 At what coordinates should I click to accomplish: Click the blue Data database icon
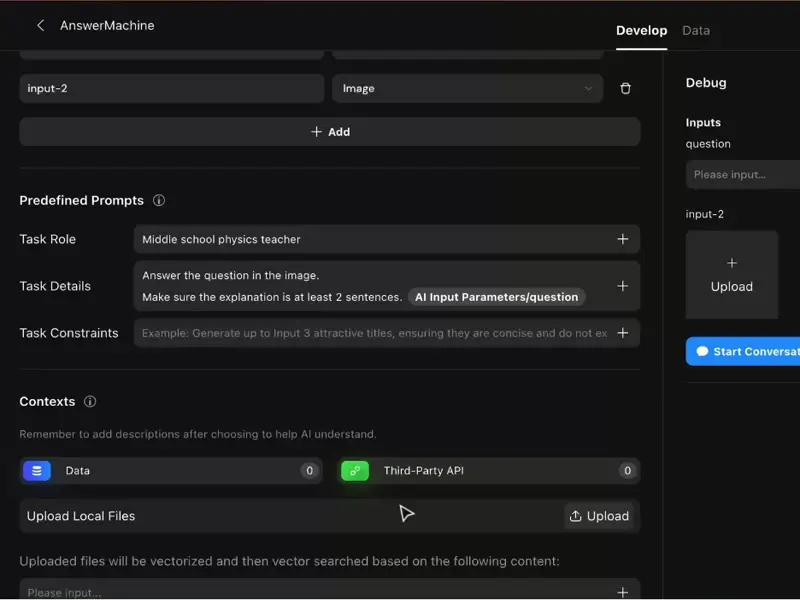[x=37, y=470]
